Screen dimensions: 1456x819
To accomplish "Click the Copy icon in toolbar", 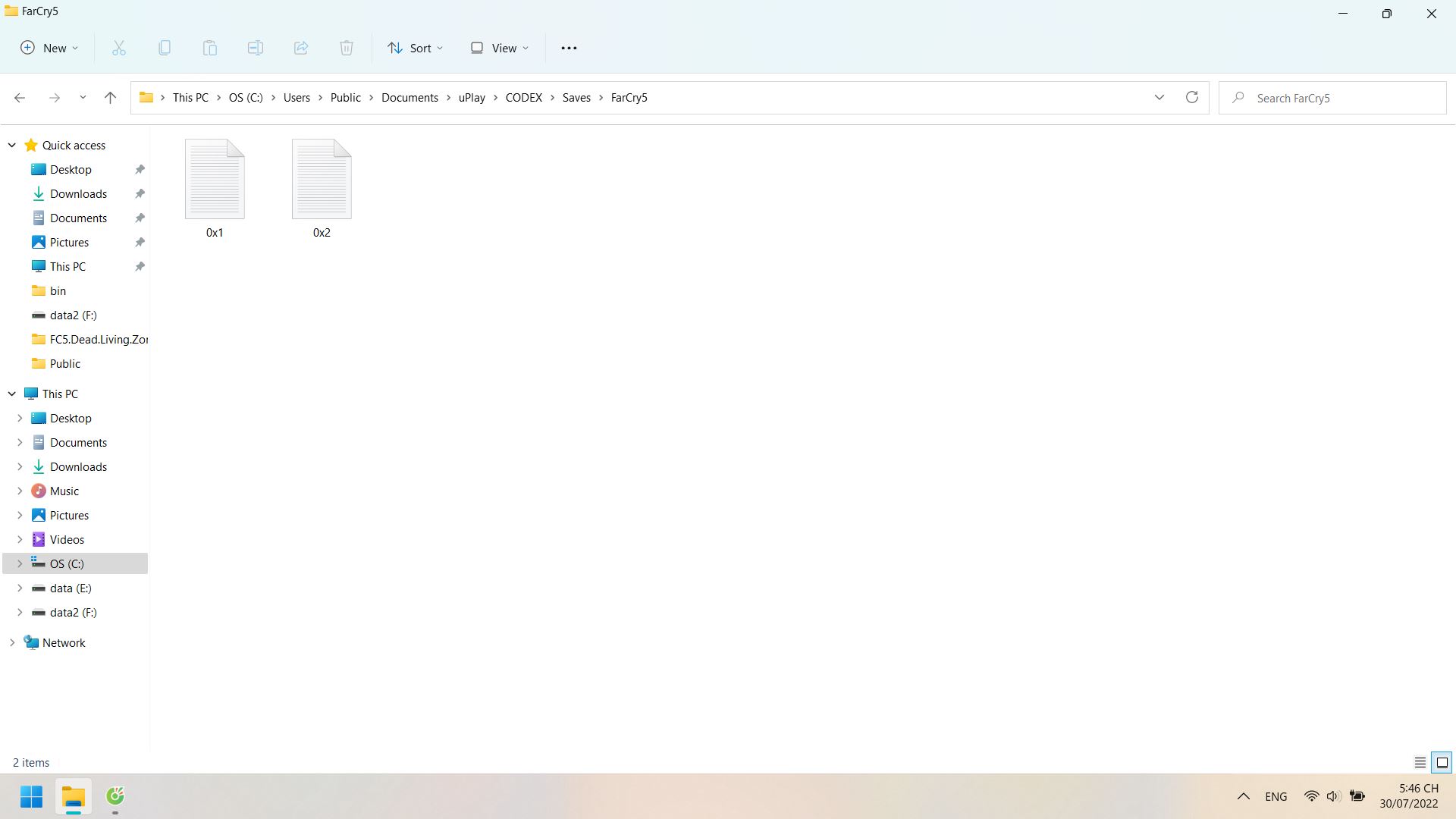I will [x=165, y=48].
